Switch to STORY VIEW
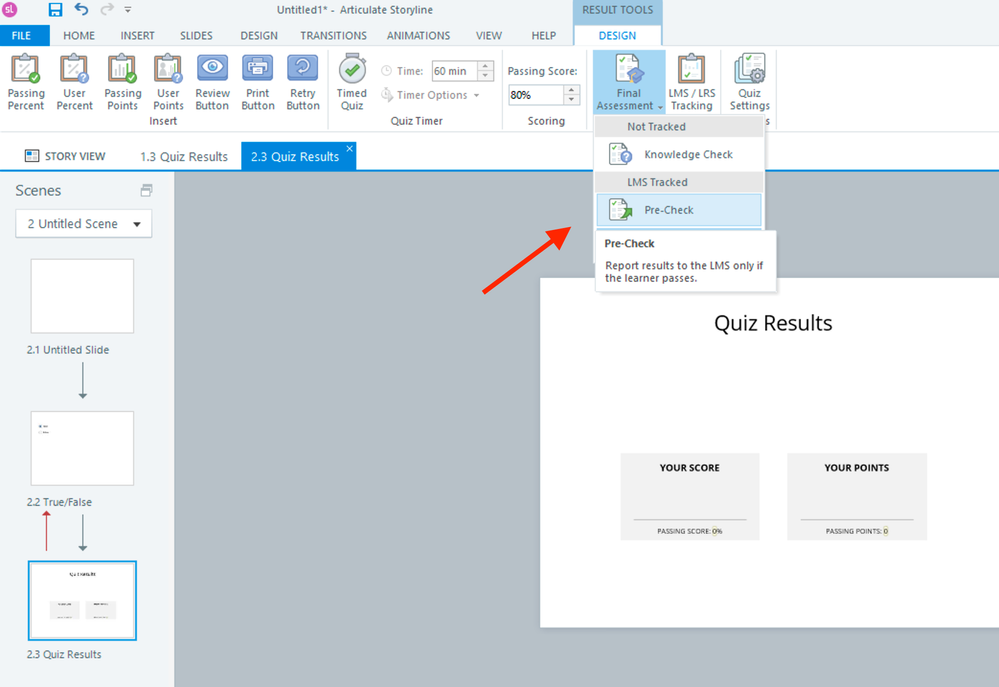The height and width of the screenshot is (687, 999). [65, 156]
